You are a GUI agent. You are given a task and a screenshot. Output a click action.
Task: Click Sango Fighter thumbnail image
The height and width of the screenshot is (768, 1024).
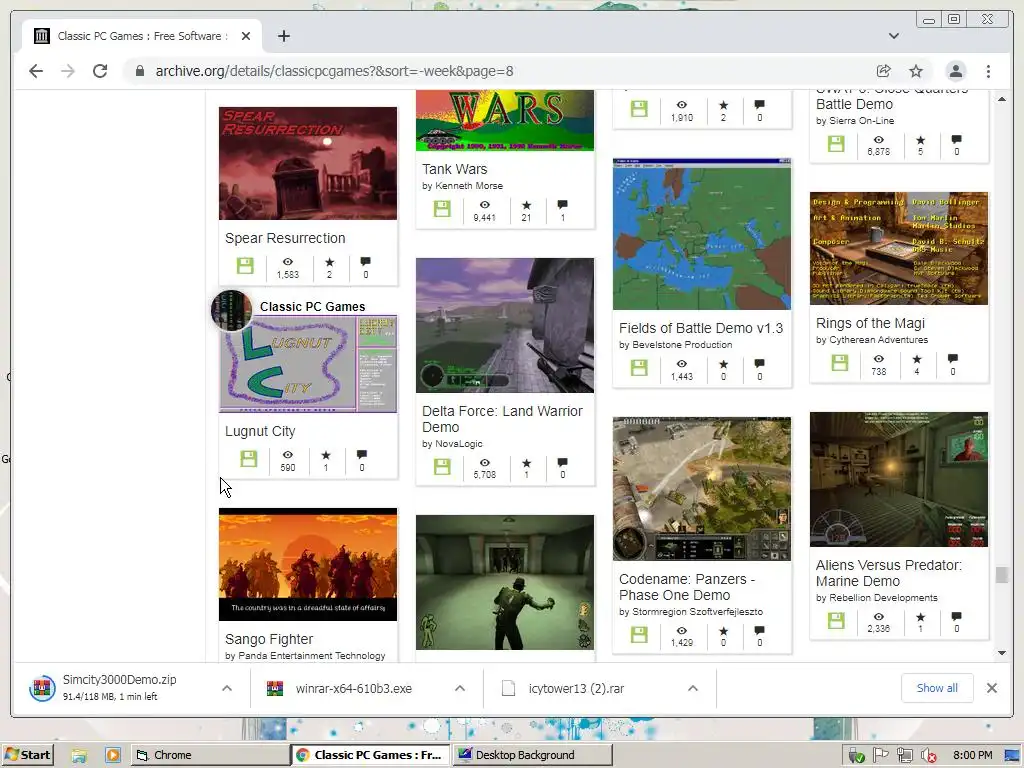pyautogui.click(x=308, y=564)
